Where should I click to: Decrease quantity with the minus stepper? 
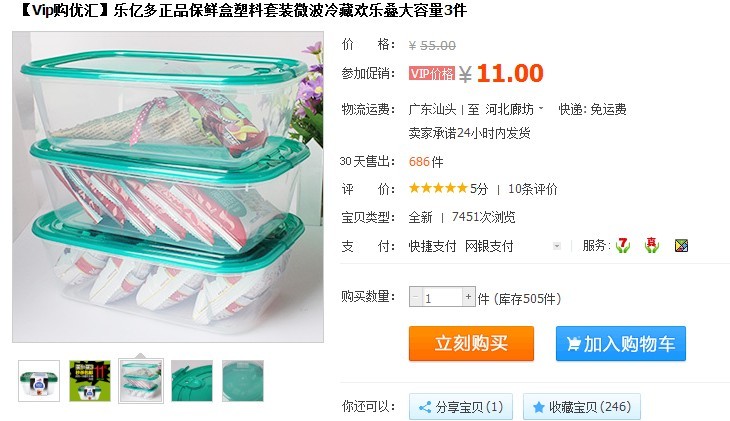415,297
